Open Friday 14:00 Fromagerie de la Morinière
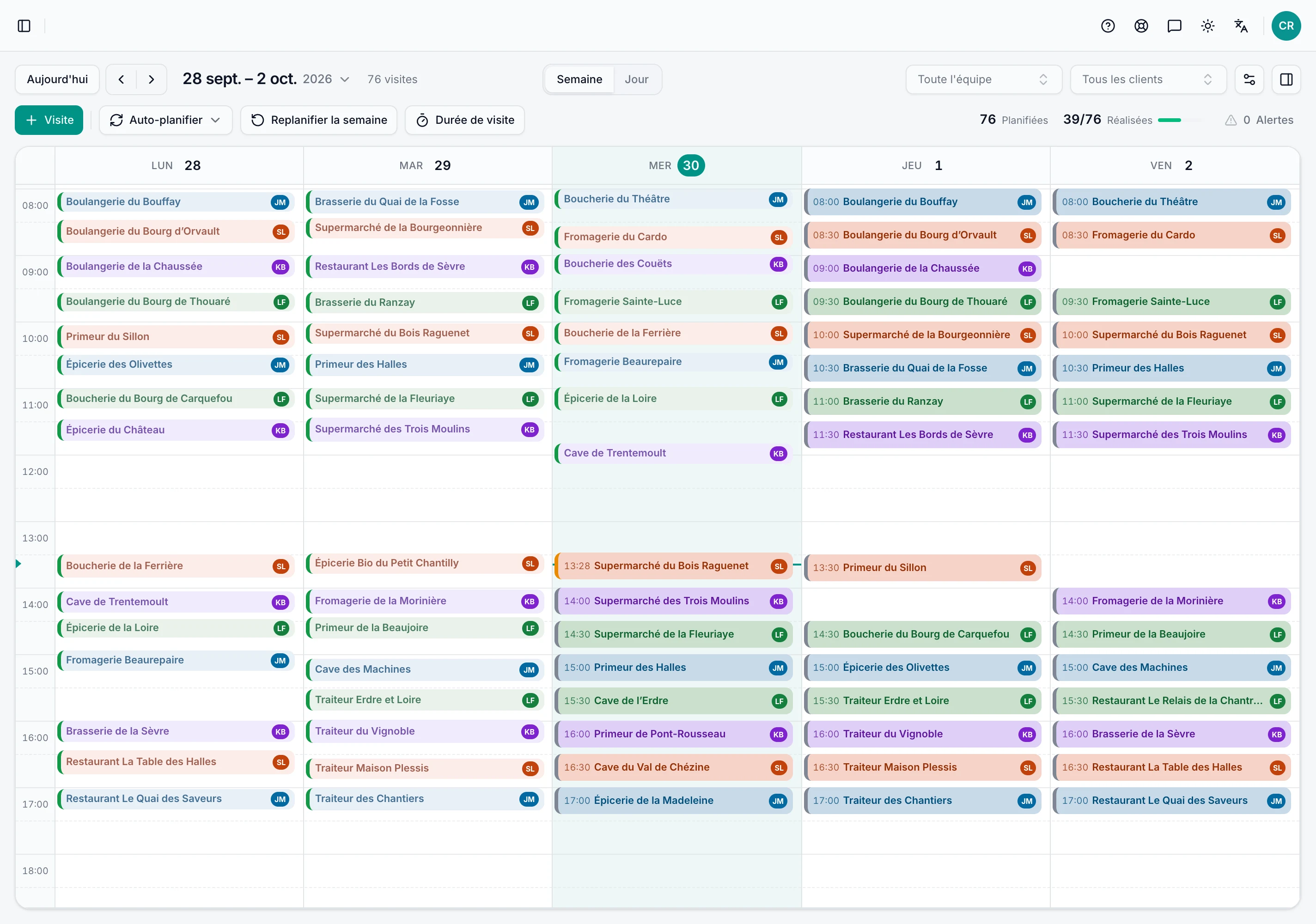Screen dimensions: 1316x924 point(1171,601)
